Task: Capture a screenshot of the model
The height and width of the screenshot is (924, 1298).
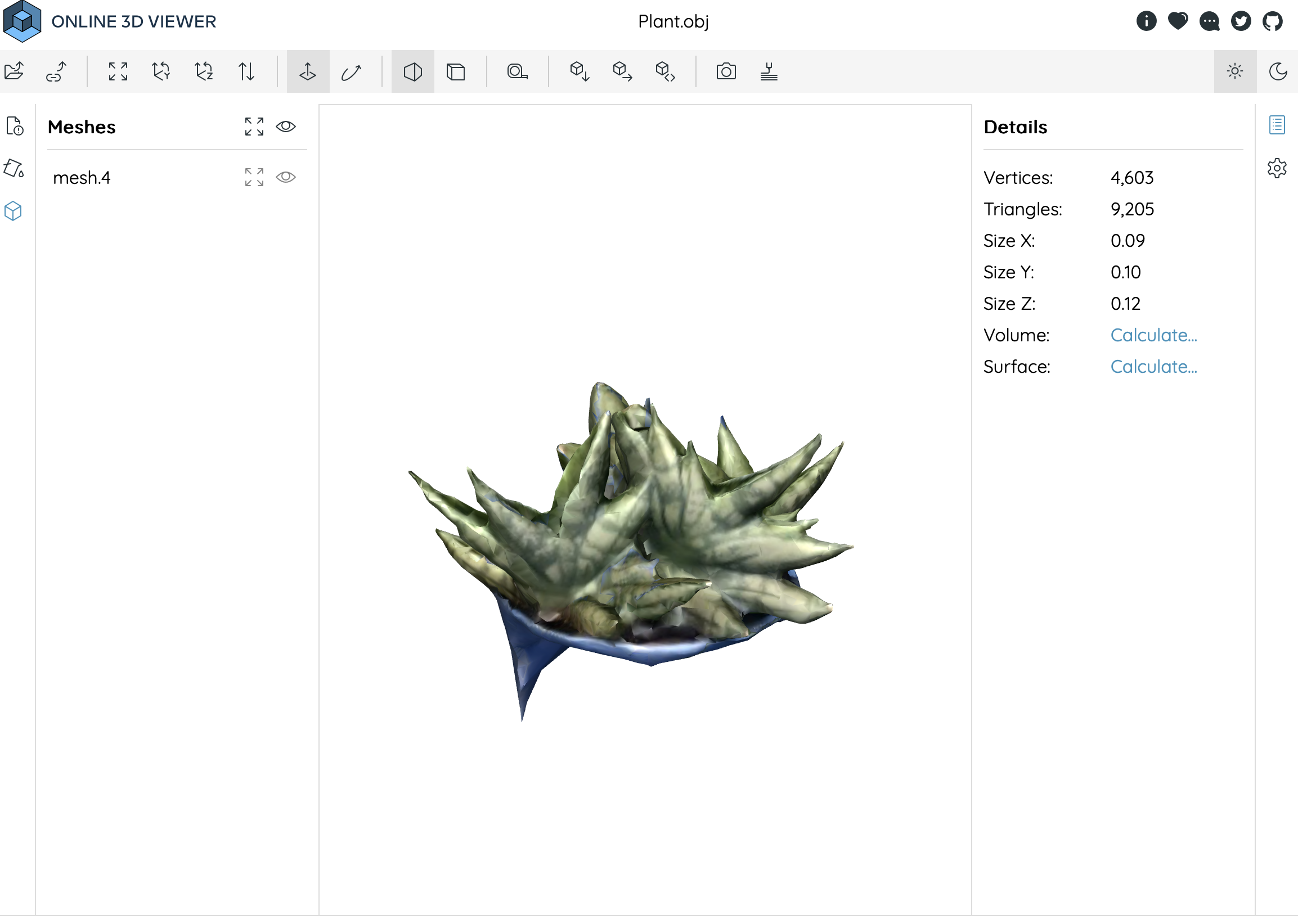Action: pos(726,71)
